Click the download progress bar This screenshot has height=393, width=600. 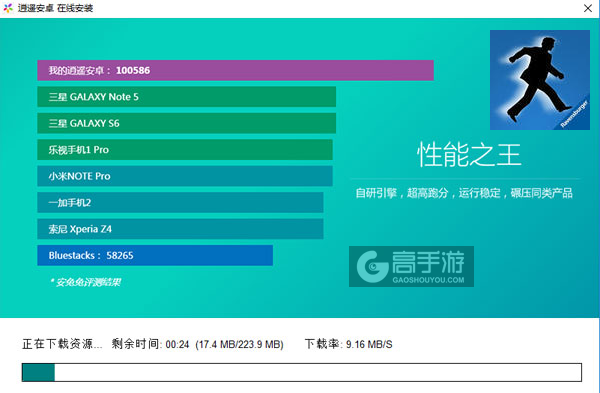(302, 372)
